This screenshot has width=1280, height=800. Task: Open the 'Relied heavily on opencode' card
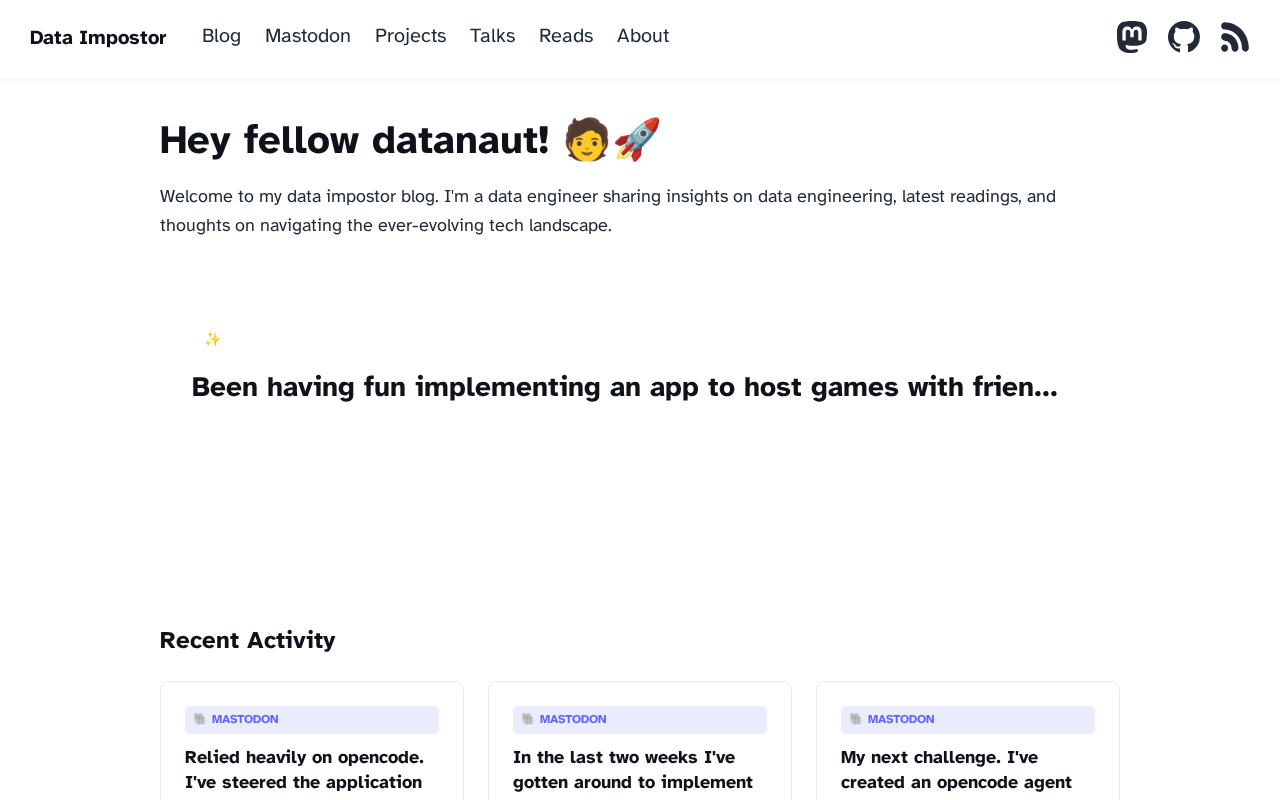(x=312, y=741)
